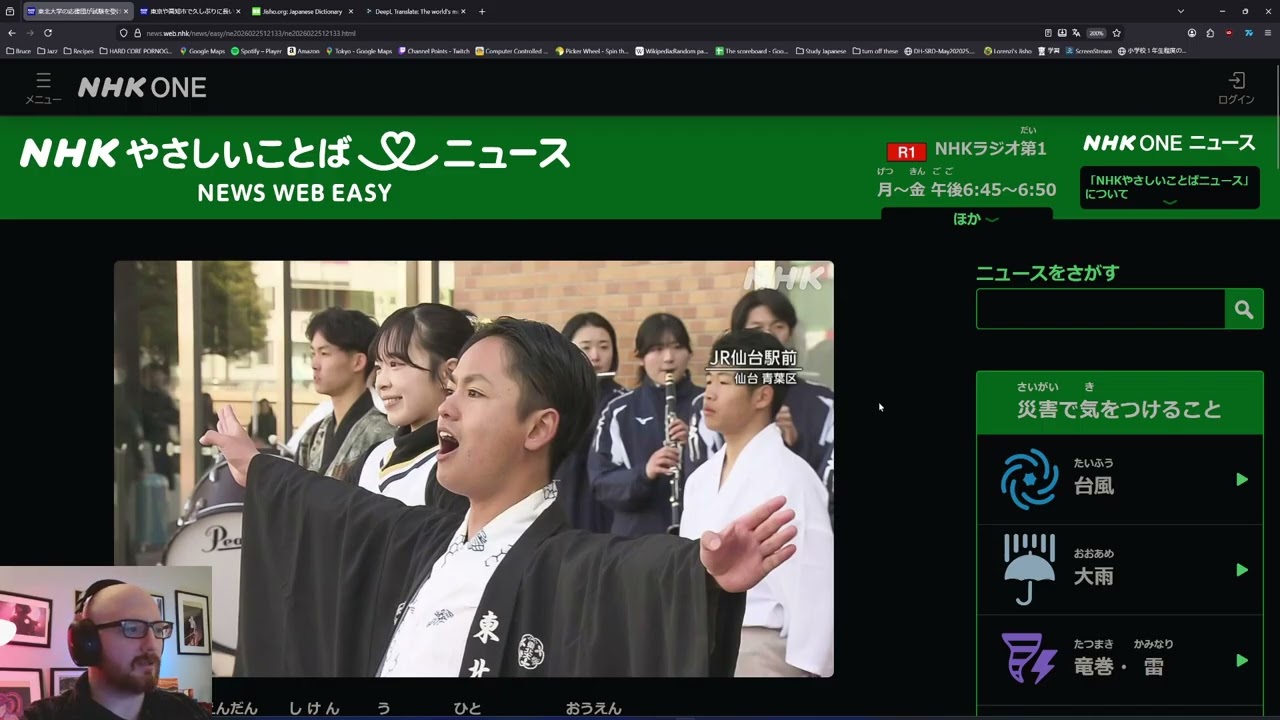This screenshot has height=720, width=1280.
Task: Switch to the DeepL Translate tab
Action: pyautogui.click(x=415, y=11)
